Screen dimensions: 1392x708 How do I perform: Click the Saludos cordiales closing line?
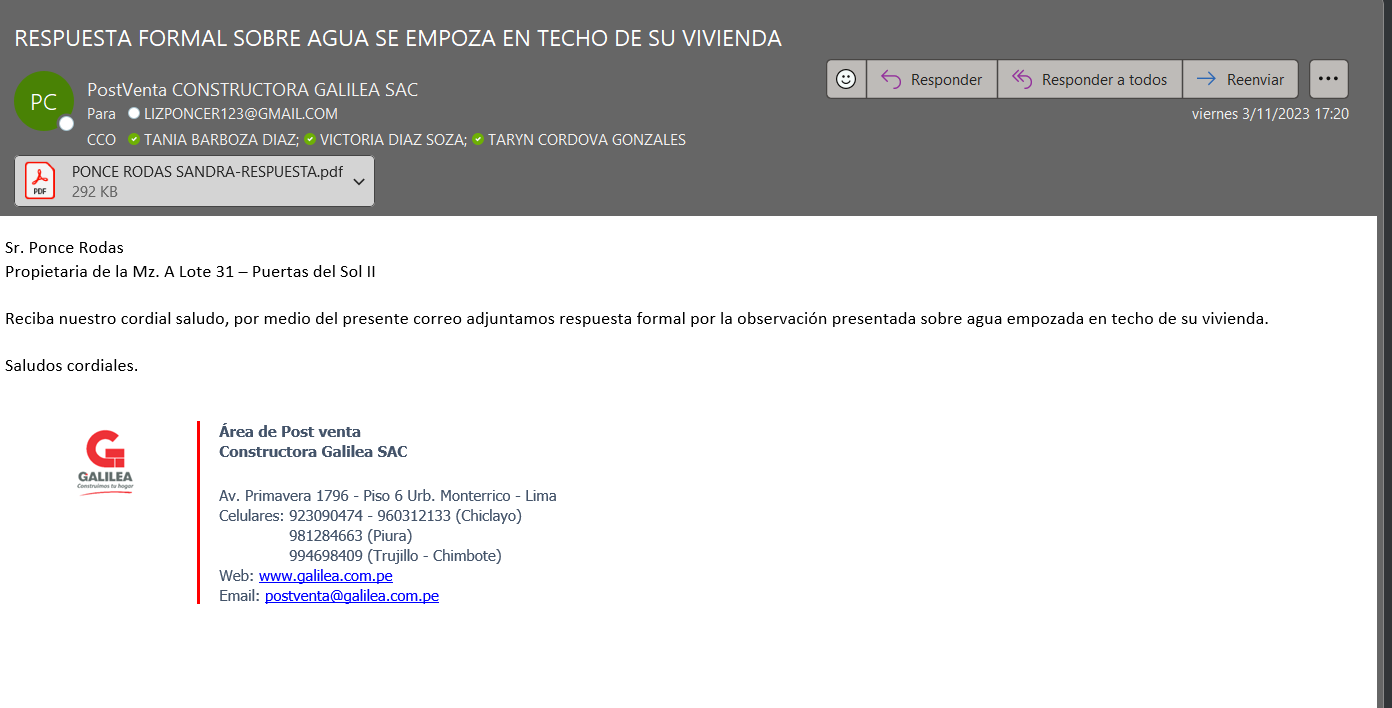tap(71, 365)
